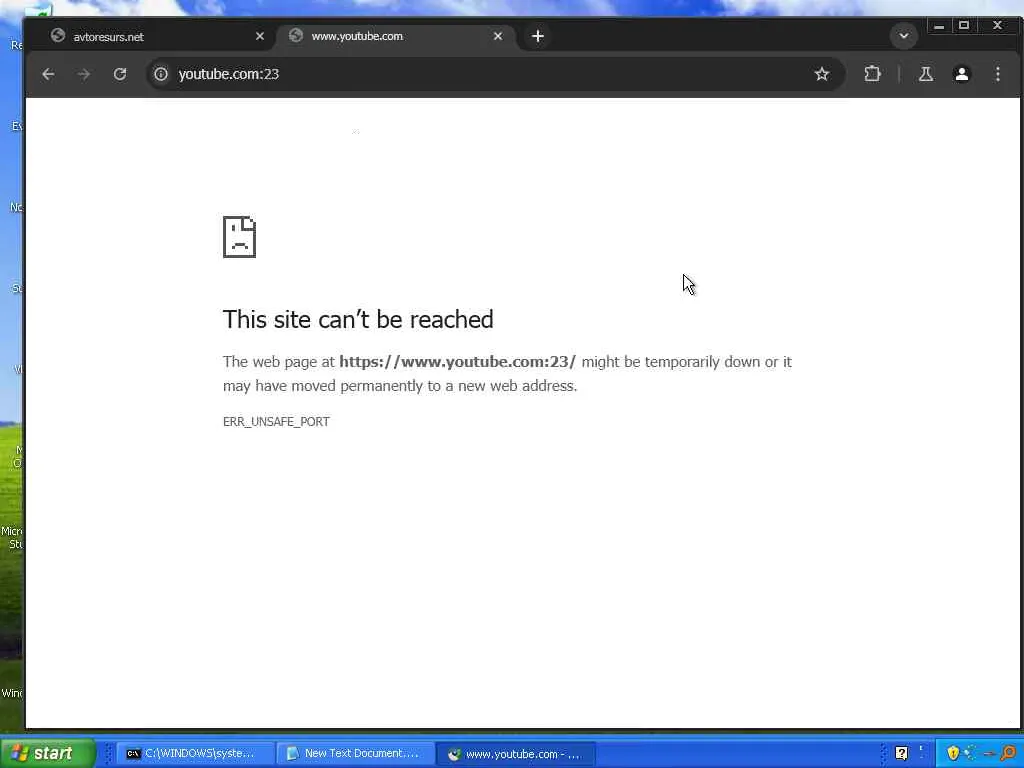
Task: Open Chrome three-dot menu
Action: 998,74
